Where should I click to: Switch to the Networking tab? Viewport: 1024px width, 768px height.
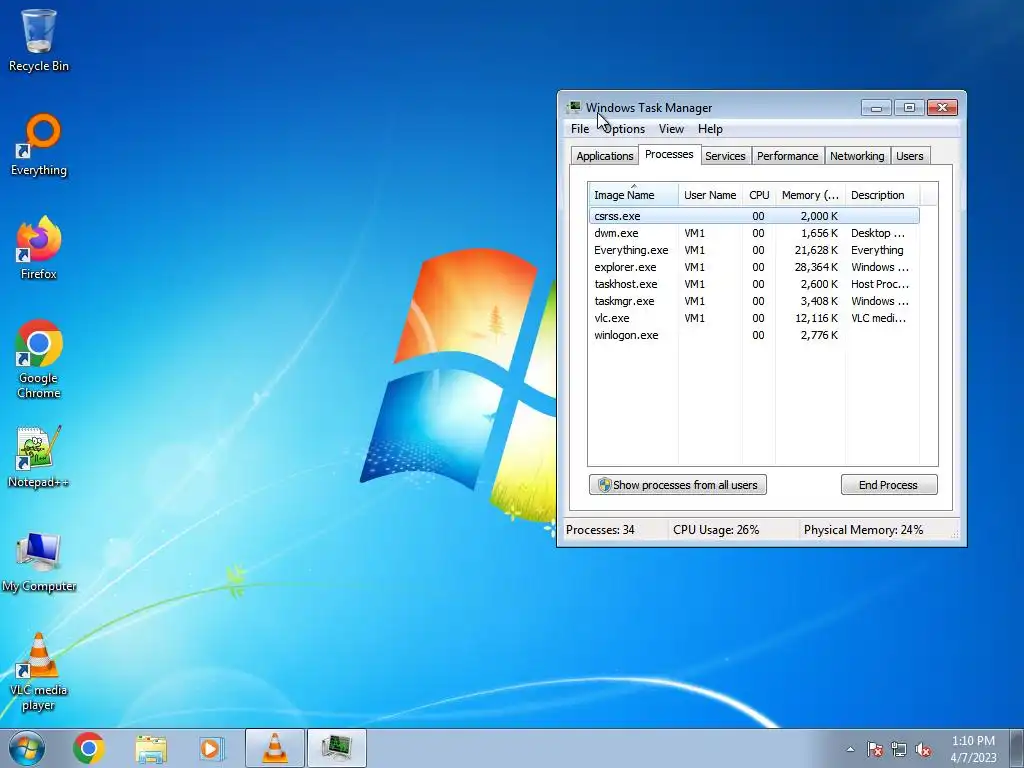[x=857, y=156]
